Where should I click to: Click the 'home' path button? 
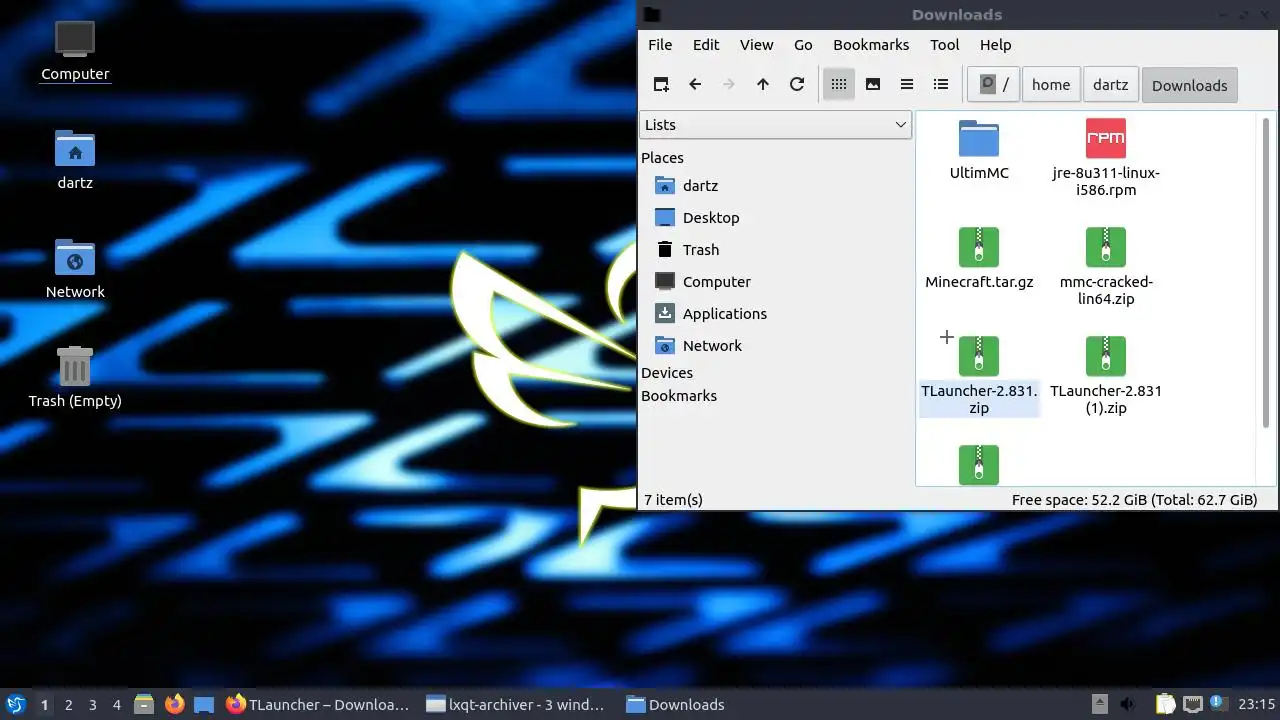pos(1051,85)
